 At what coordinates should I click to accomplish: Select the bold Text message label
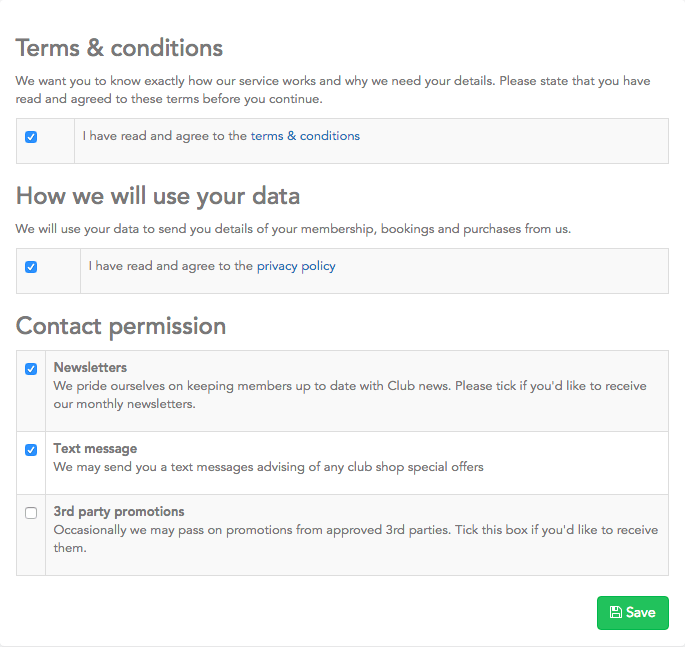[95, 449]
